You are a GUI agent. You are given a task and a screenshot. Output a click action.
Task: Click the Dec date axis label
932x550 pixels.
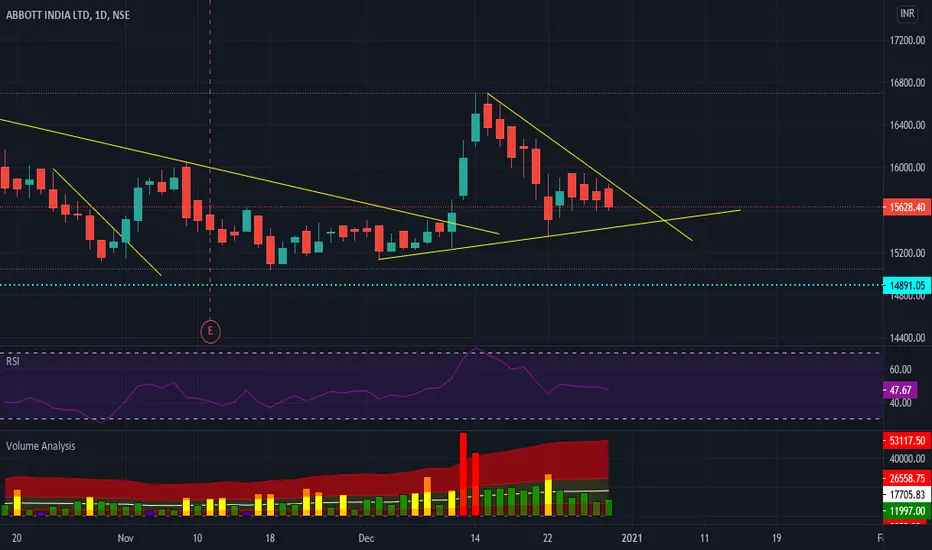pos(366,538)
